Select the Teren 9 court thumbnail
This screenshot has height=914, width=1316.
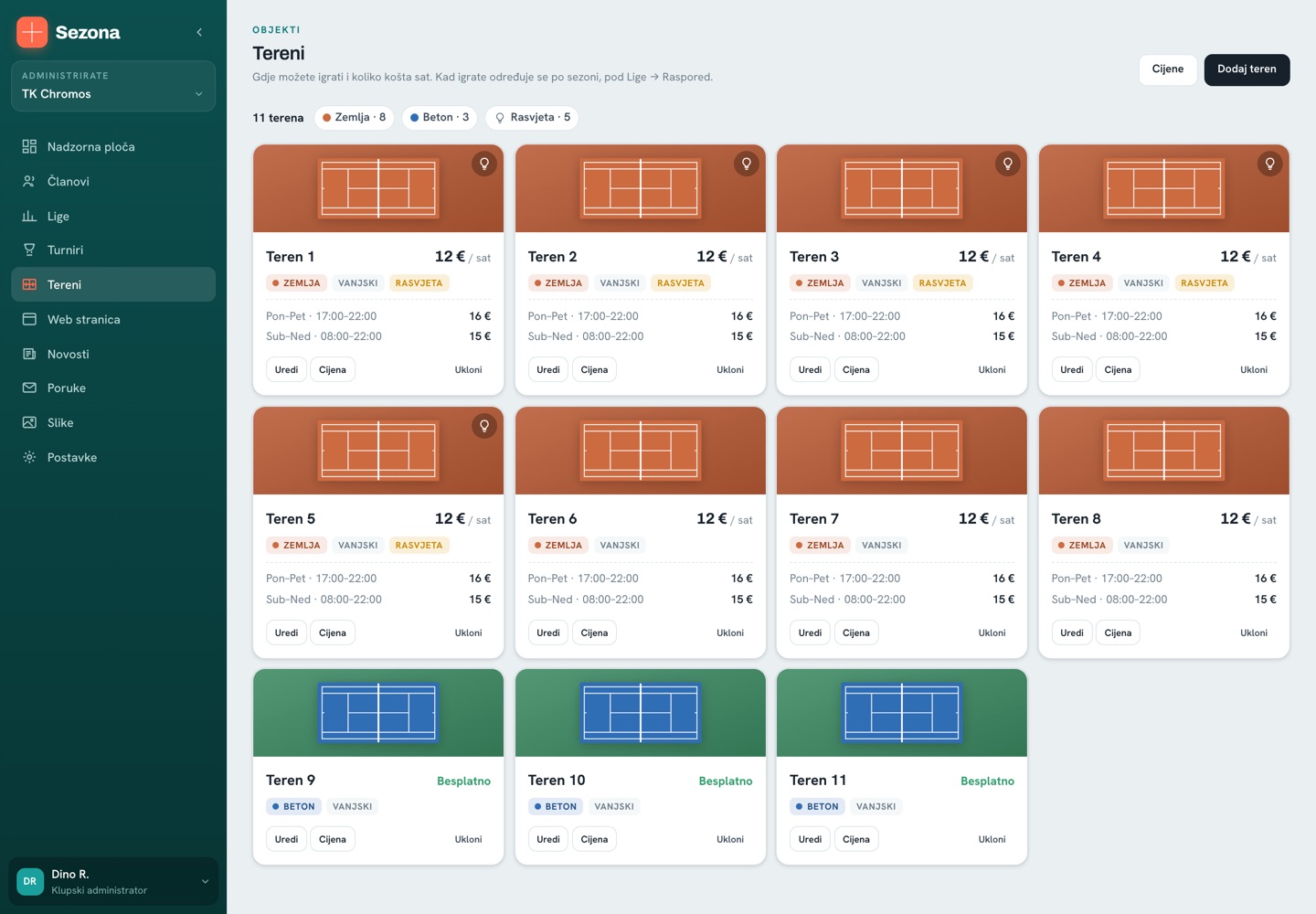378,713
